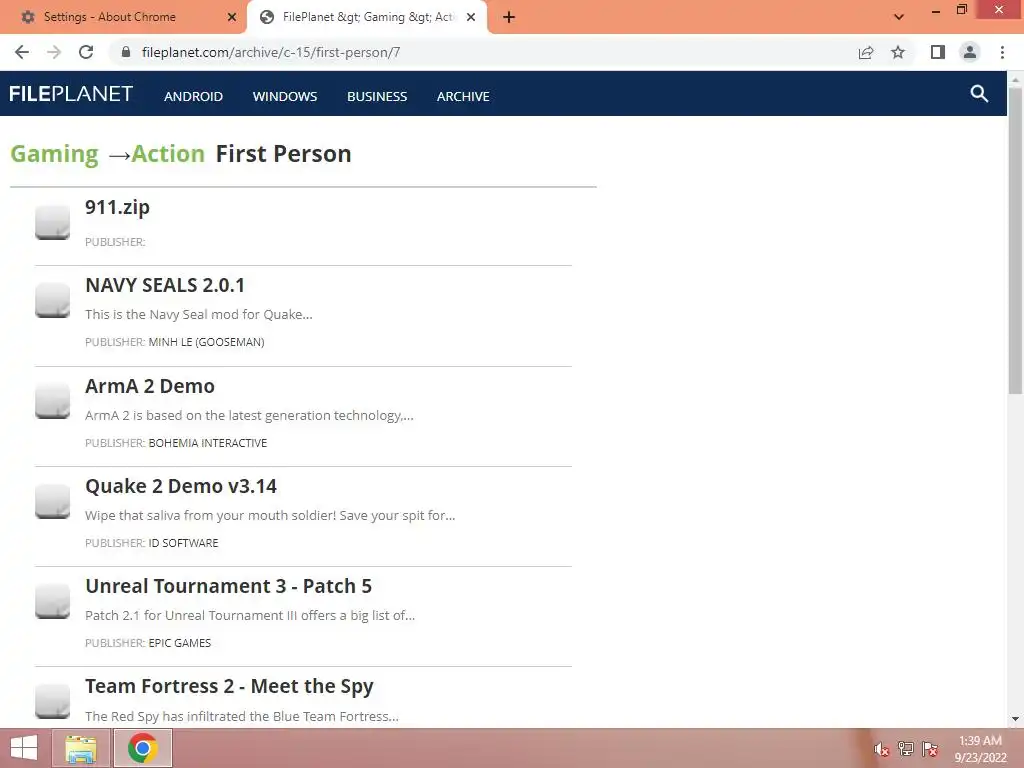Click the Team Fortress 2 file icon
The image size is (1024, 768).
(52, 701)
